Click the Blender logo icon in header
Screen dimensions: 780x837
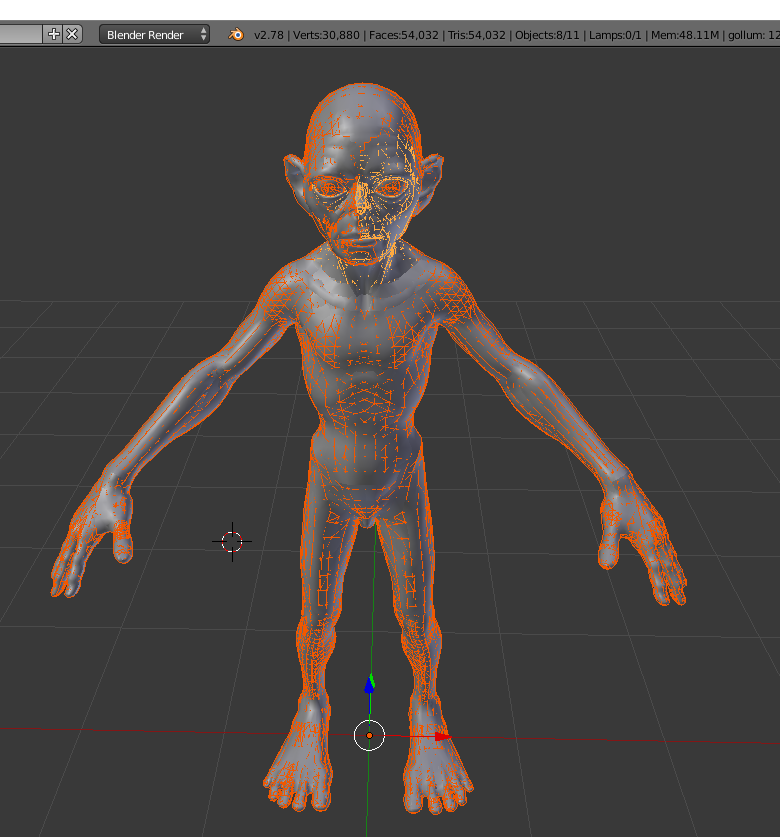(236, 35)
